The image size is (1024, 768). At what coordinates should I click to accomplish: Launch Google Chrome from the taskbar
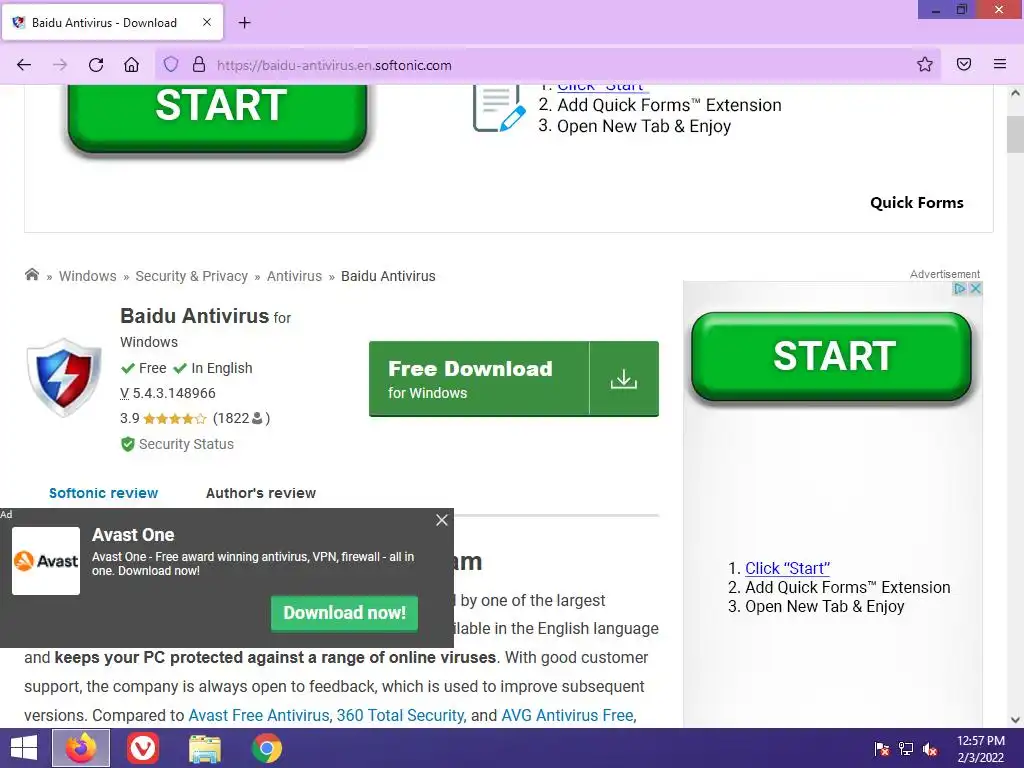[266, 748]
